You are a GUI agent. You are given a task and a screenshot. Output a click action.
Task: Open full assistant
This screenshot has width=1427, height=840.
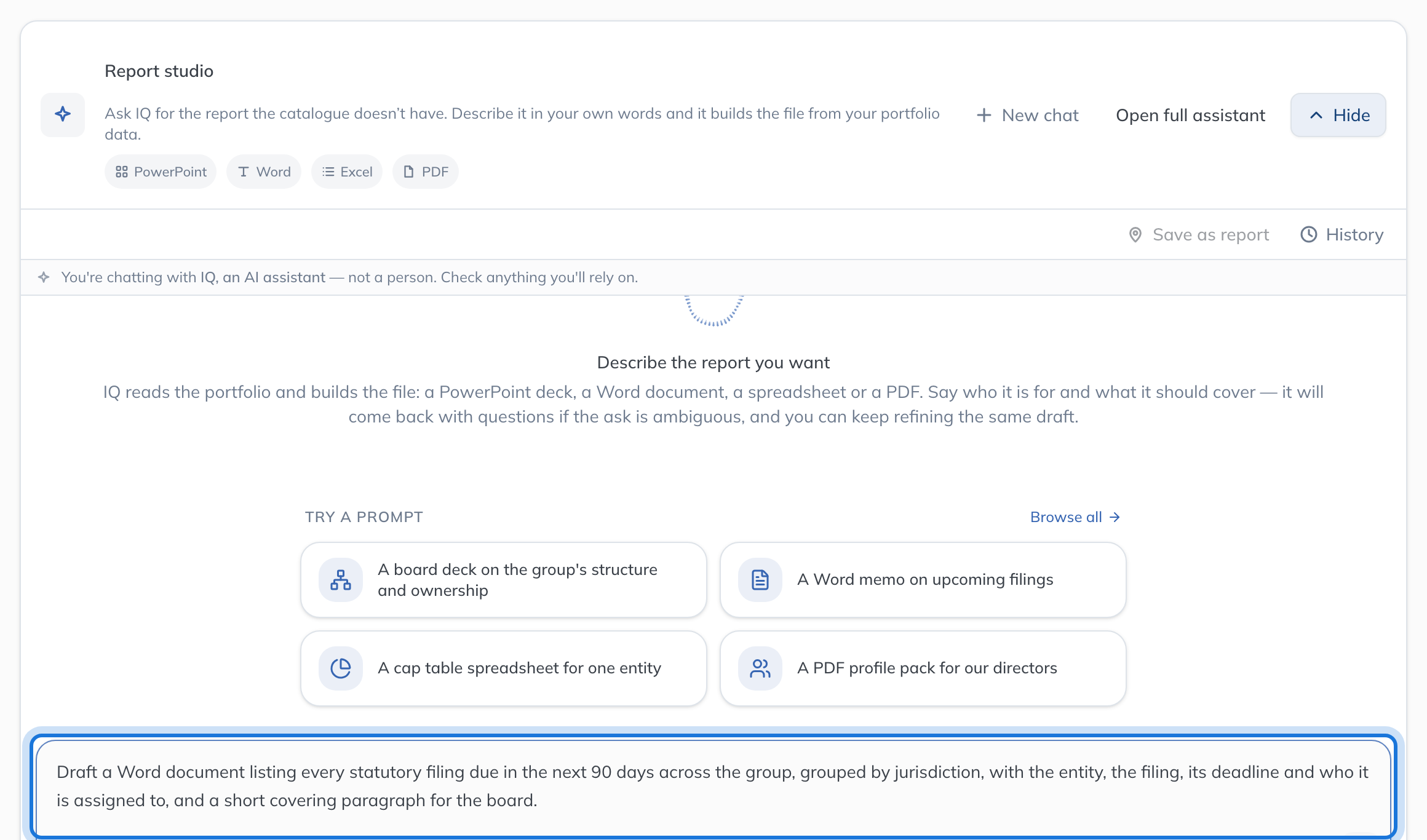pyautogui.click(x=1190, y=115)
